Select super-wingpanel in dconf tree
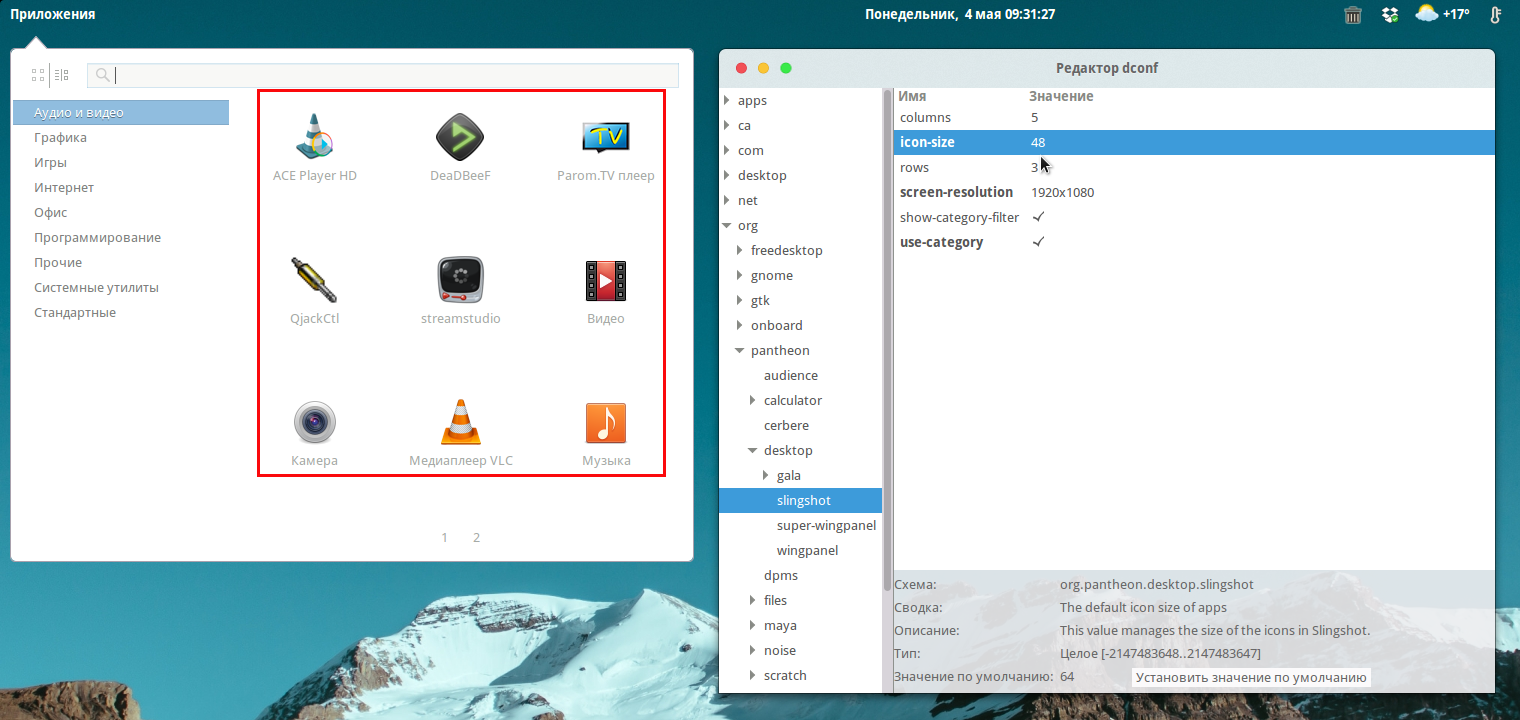The width and height of the screenshot is (1520, 720). click(826, 525)
